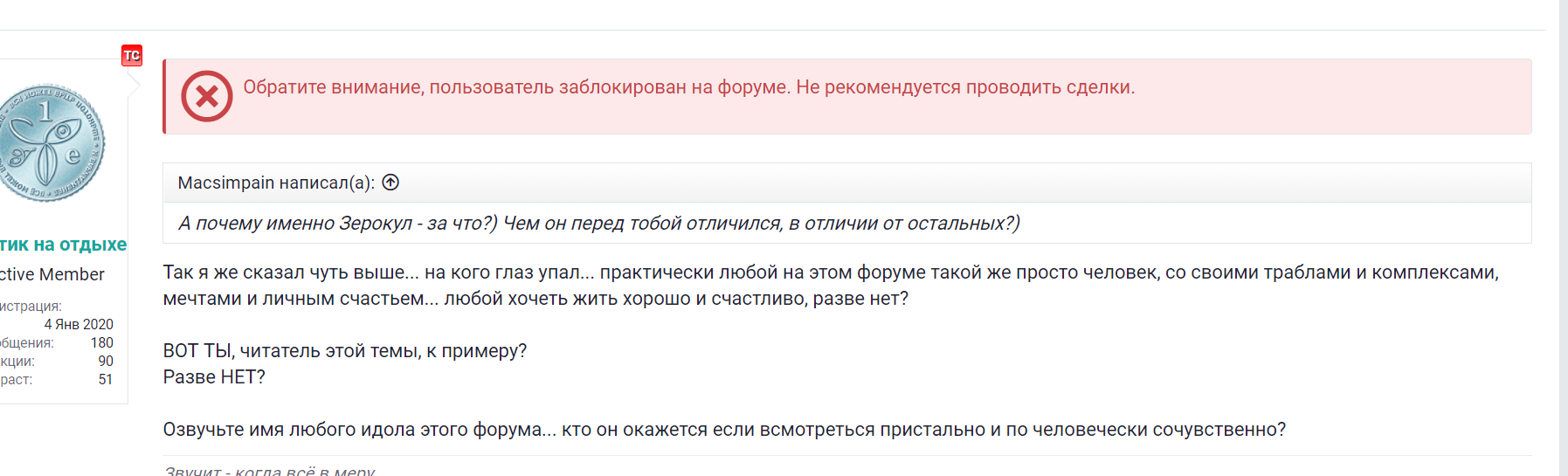Click the age value 51
This screenshot has height=476, width=1568.
point(106,379)
